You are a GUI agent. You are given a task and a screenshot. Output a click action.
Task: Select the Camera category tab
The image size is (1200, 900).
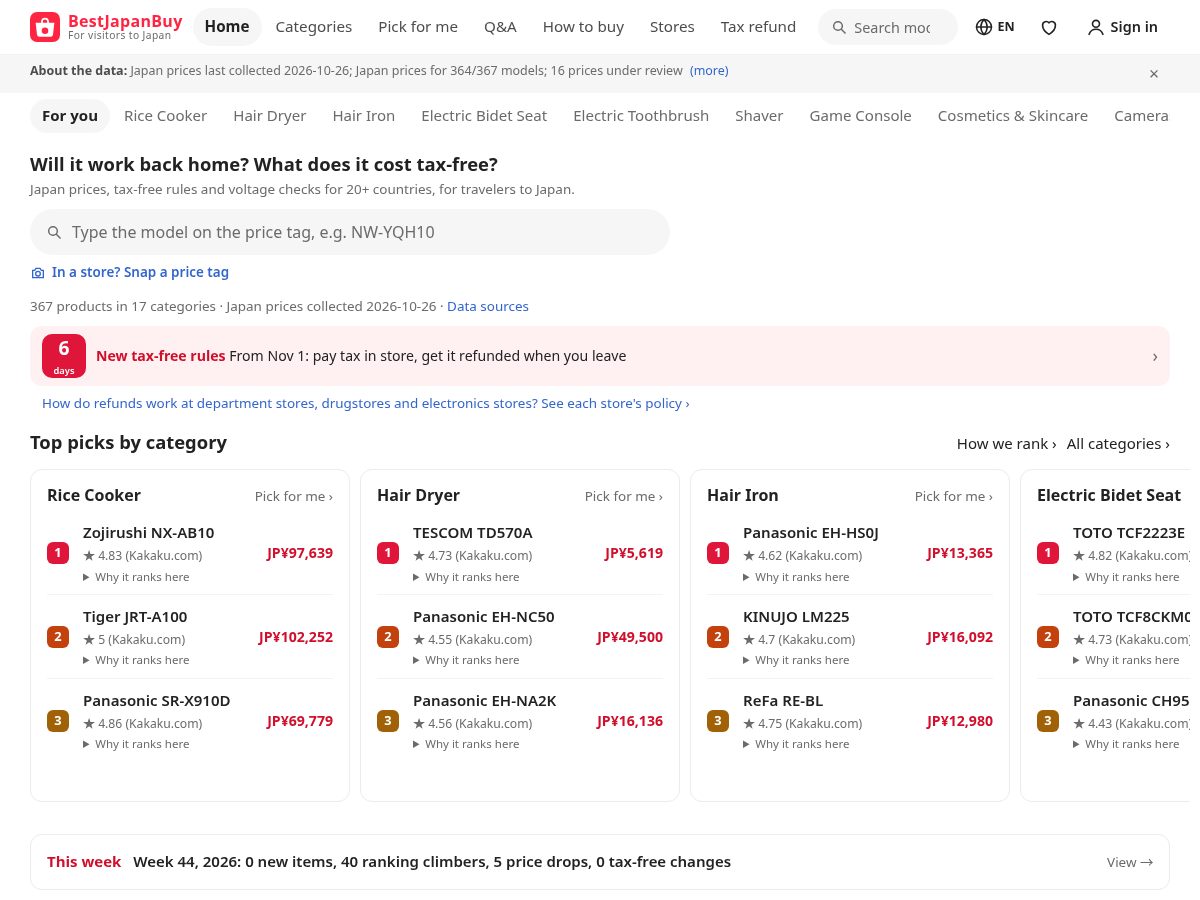click(1141, 116)
